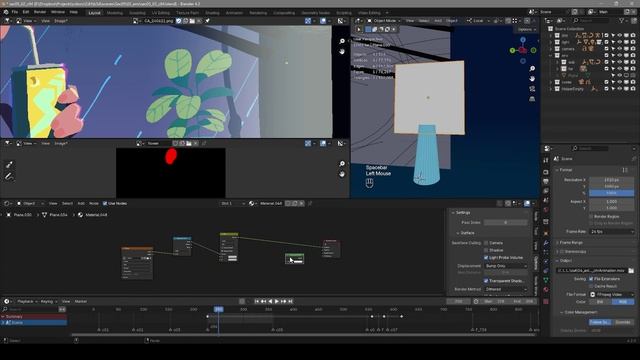The width and height of the screenshot is (640, 360).
Task: Open the timeline Playback popover
Action: tap(27, 301)
